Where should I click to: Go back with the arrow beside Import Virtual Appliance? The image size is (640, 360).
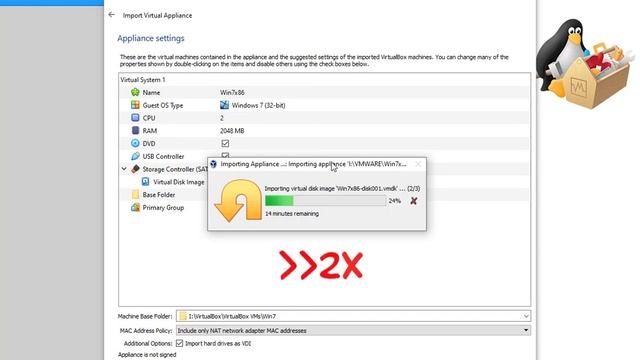(x=111, y=15)
